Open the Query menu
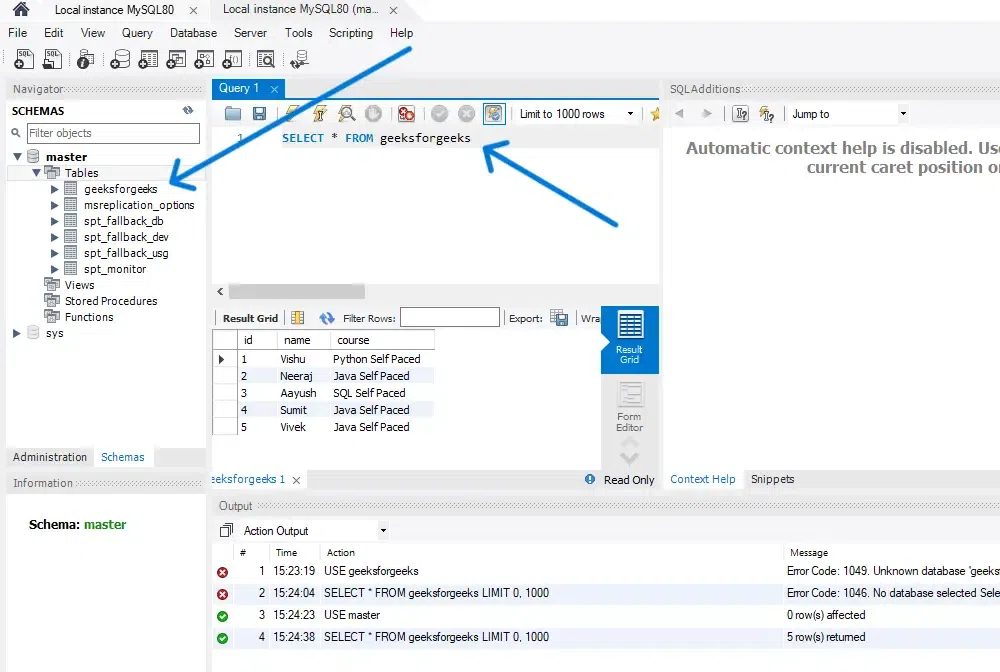This screenshot has width=1000, height=672. (x=137, y=33)
